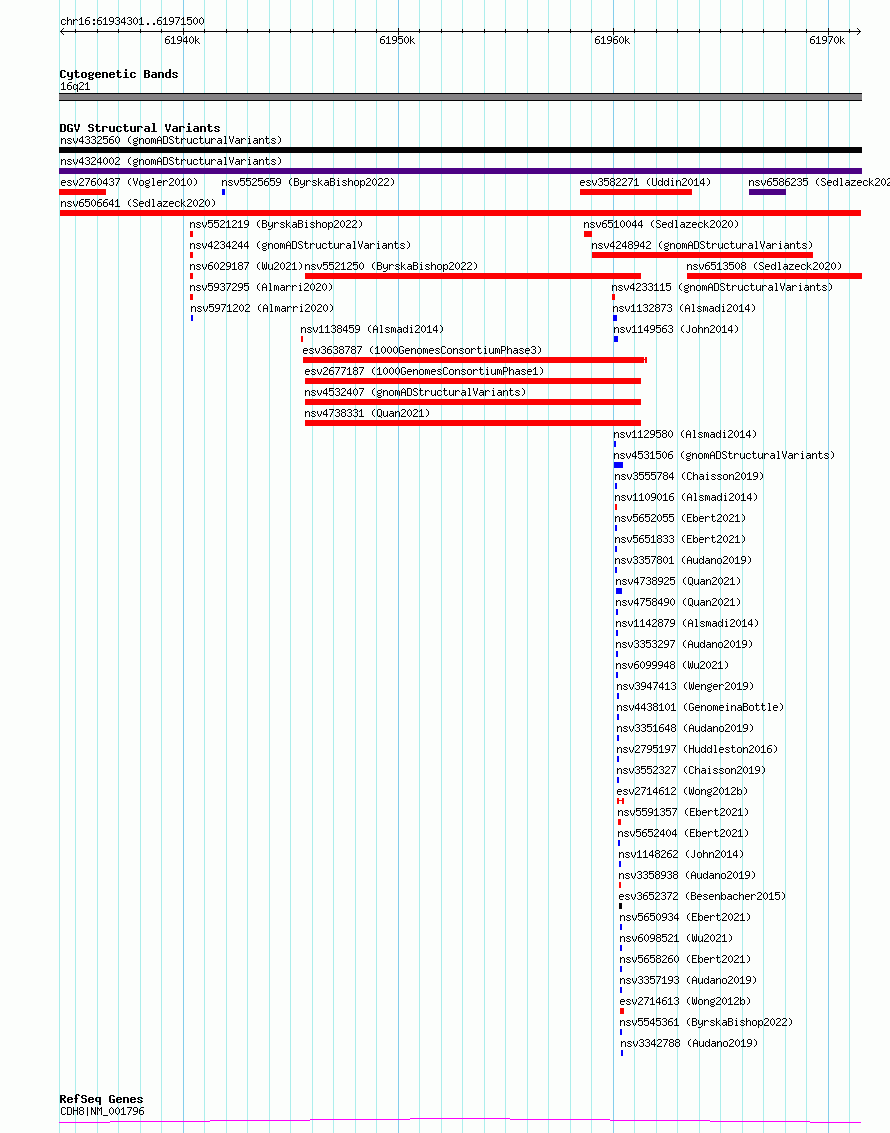The image size is (890, 1133).
Task: Open the esv3638787 1000GenomesConsortiumPhase3 variant
Action: [422, 350]
